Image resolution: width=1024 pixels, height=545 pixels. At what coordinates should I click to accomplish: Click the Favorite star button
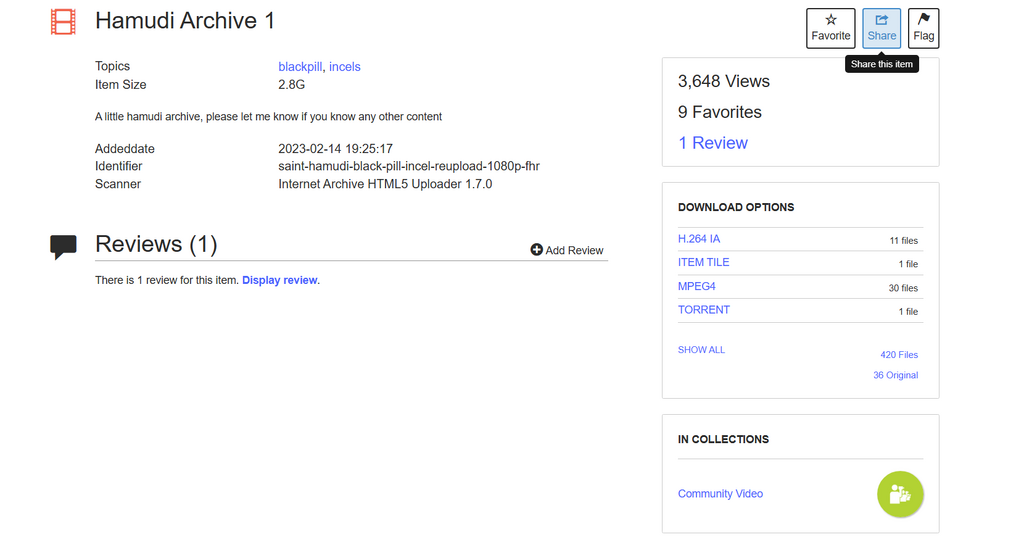(831, 28)
